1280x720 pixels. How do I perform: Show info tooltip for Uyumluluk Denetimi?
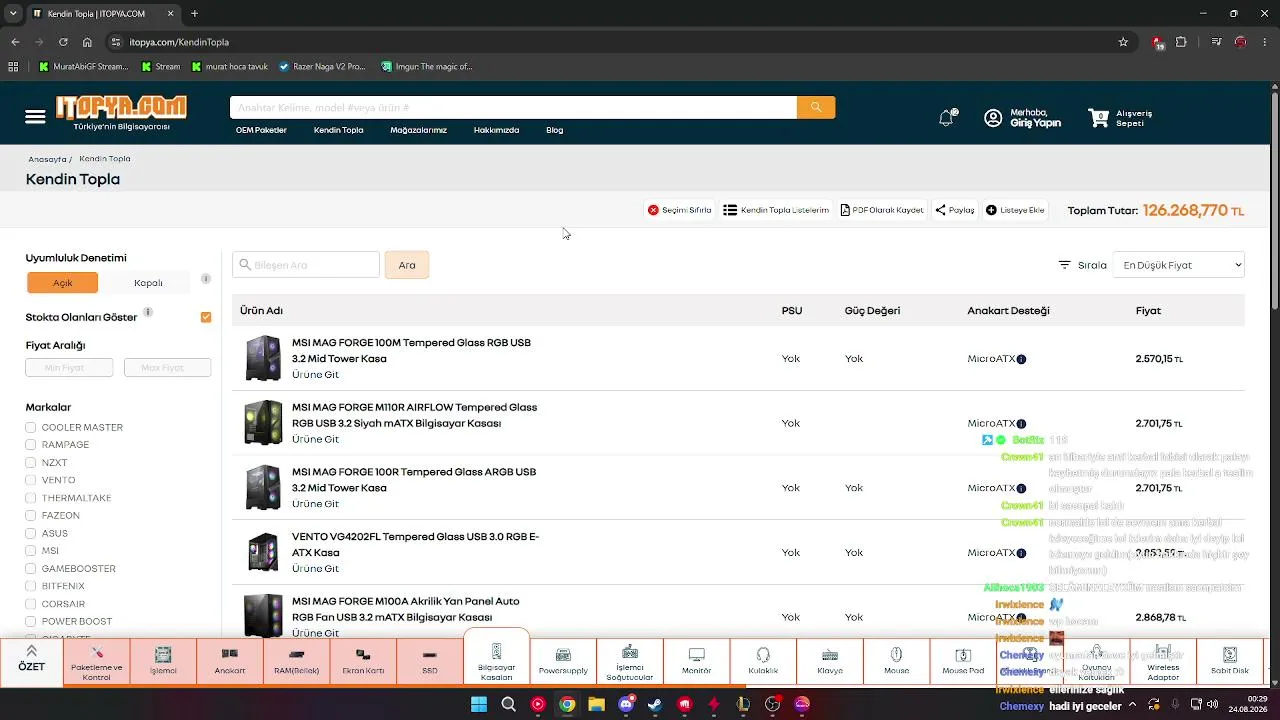point(206,279)
